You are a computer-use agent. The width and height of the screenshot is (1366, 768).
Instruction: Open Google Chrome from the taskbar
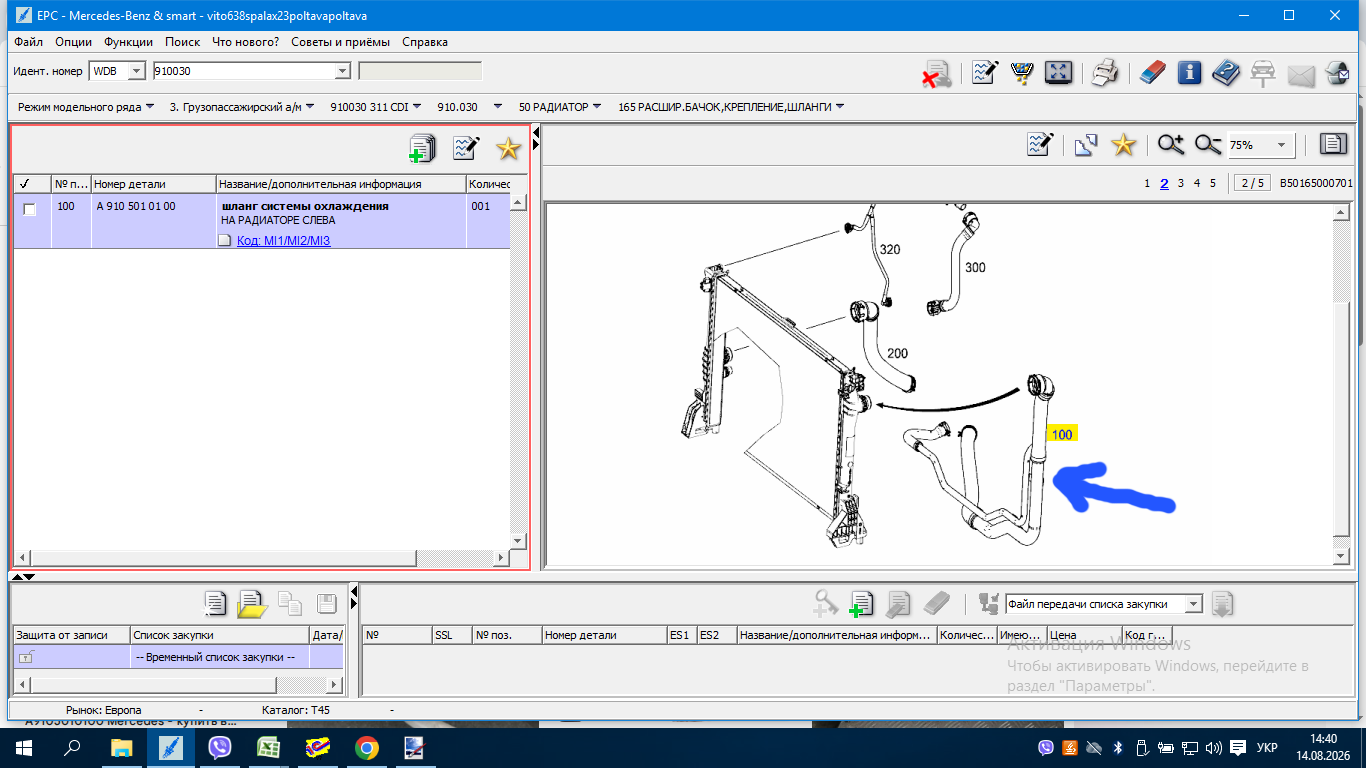[367, 747]
